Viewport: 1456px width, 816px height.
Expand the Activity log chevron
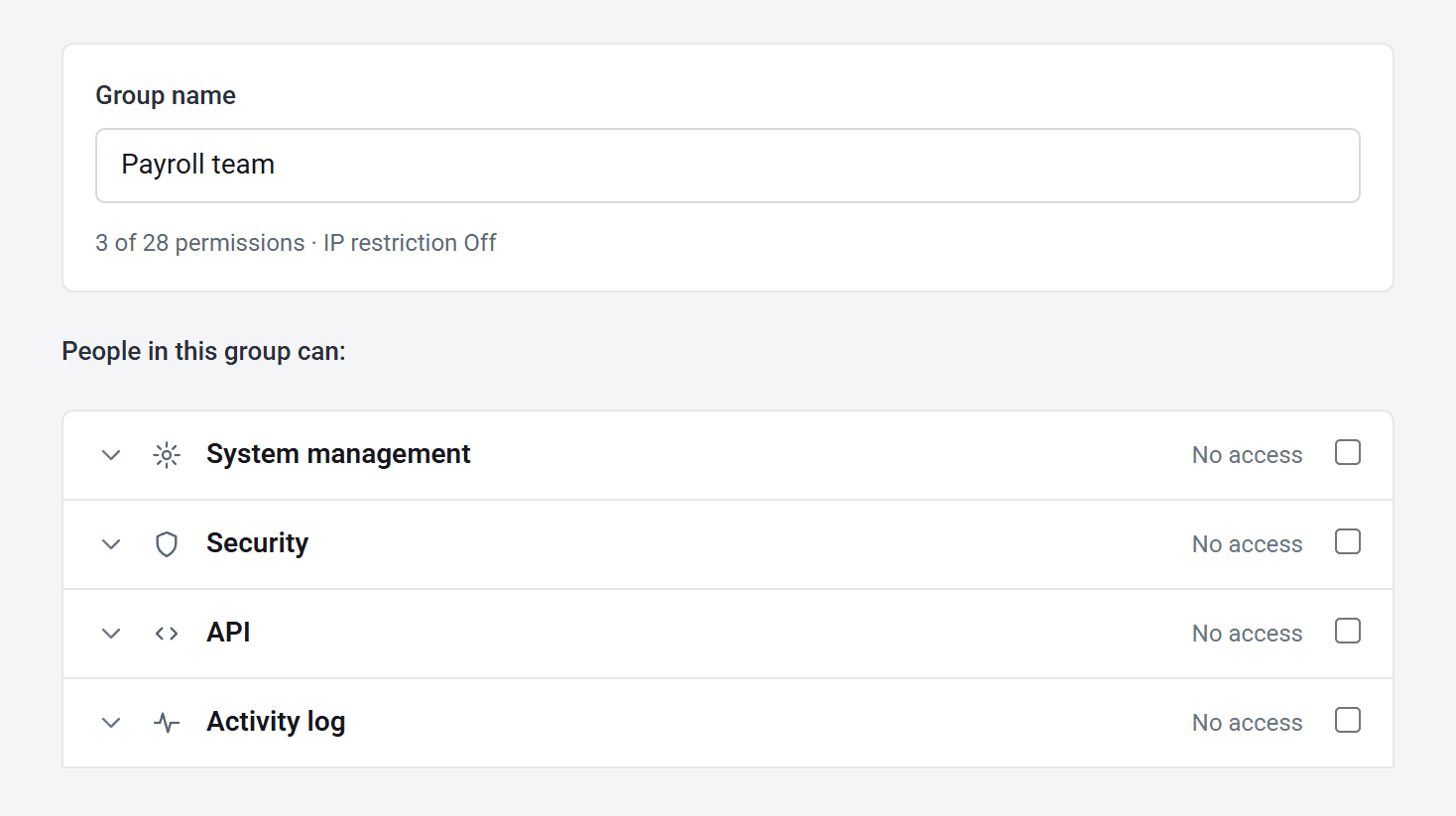click(111, 723)
